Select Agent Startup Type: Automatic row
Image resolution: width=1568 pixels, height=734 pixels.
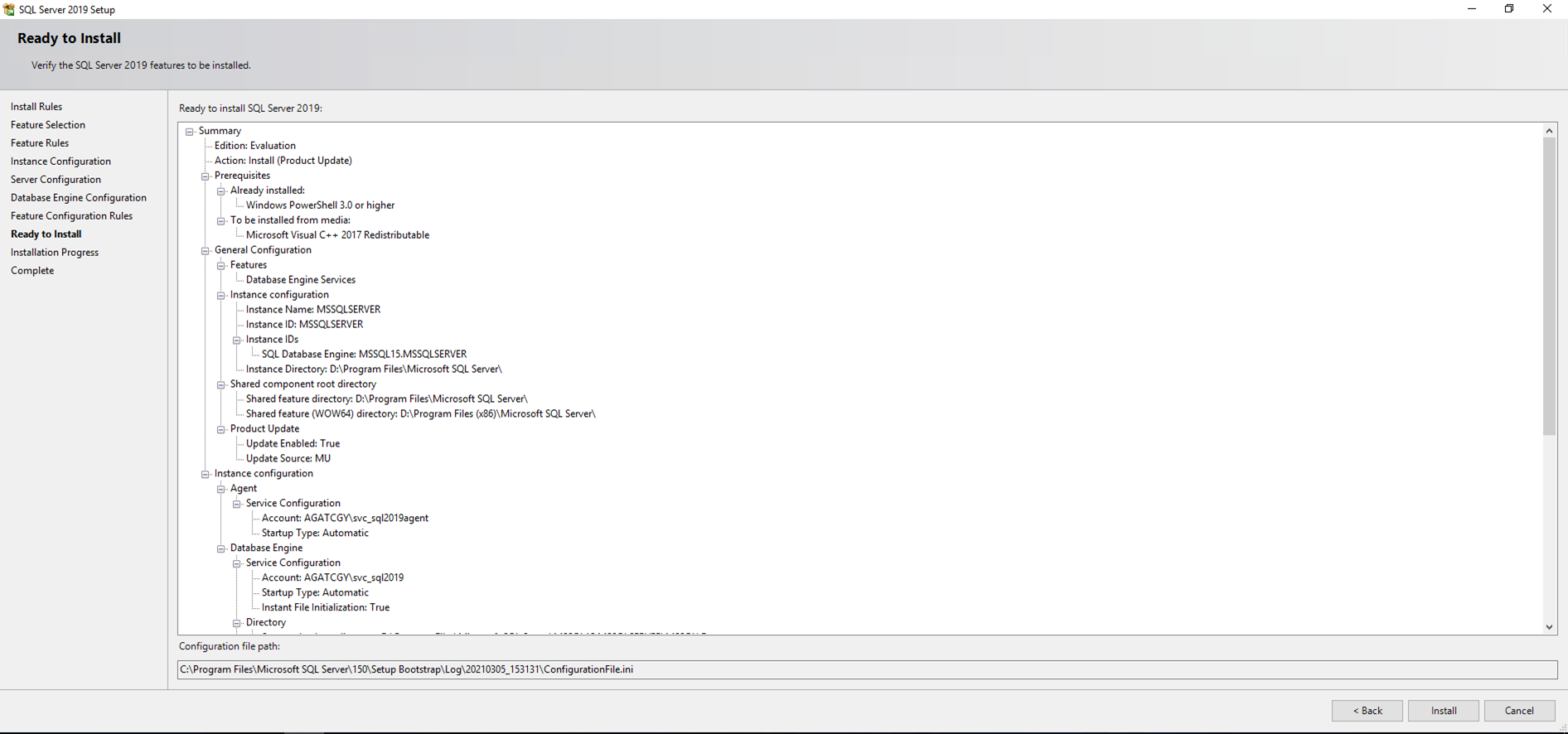tap(315, 534)
